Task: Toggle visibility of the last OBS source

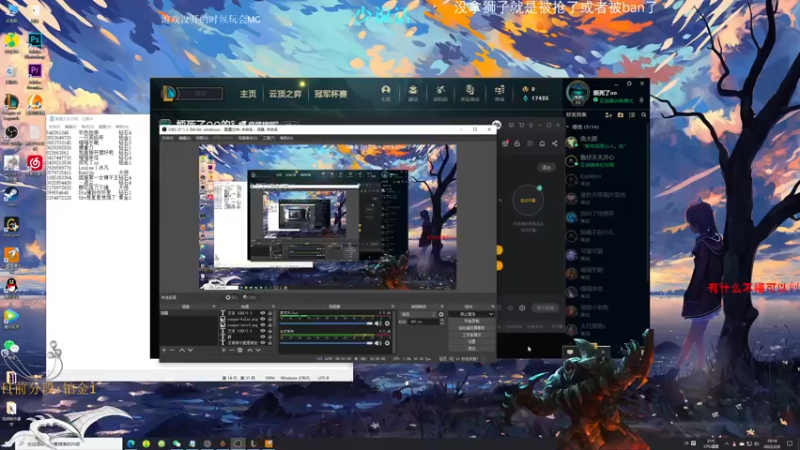Action: 263,343
